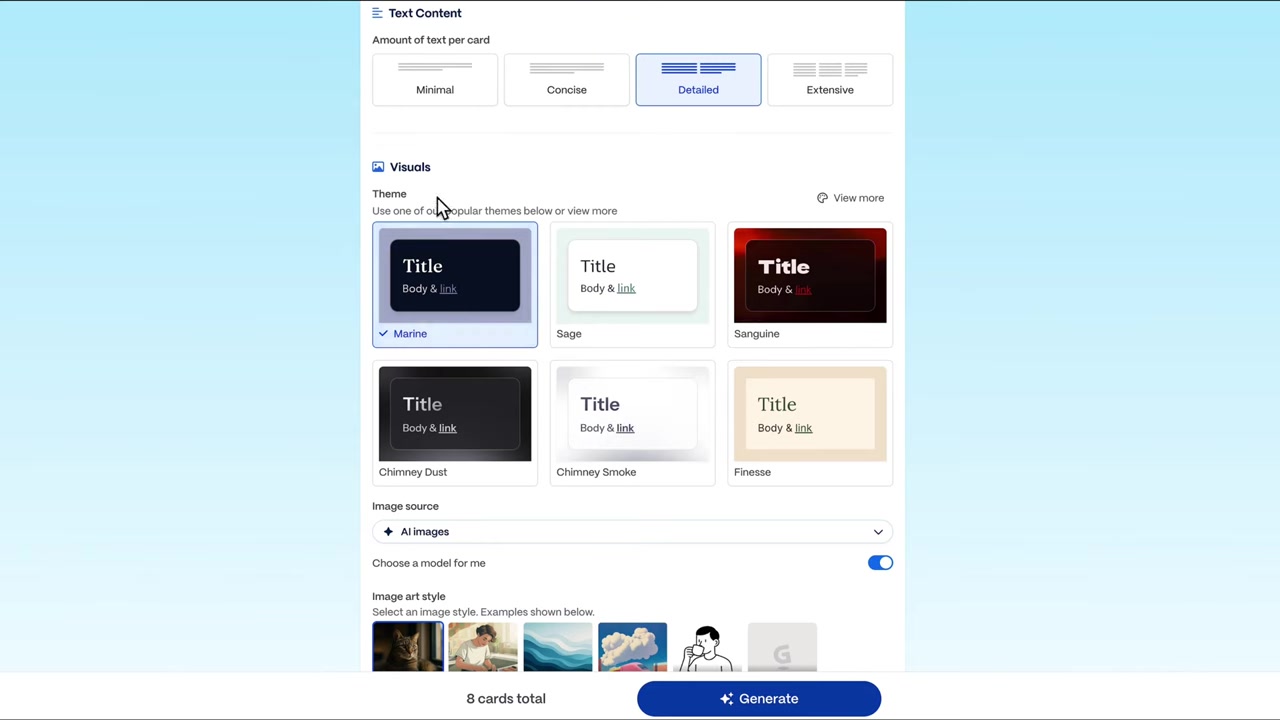Select the cat photo art style
The height and width of the screenshot is (720, 1280).
[408, 646]
